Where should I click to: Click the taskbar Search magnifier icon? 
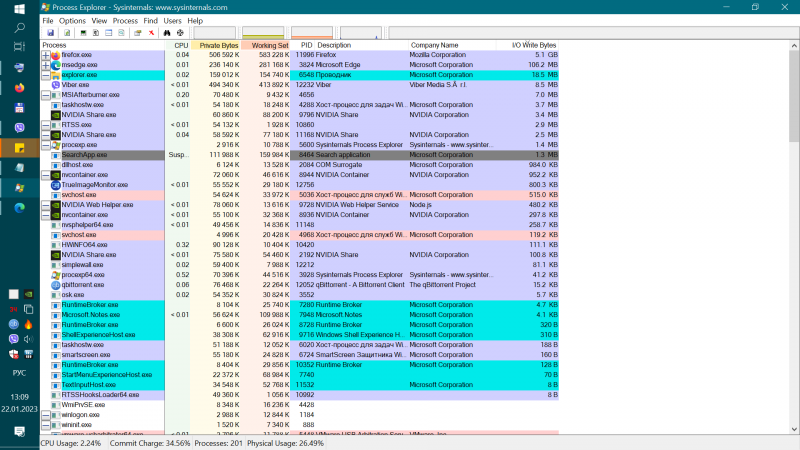point(19,28)
